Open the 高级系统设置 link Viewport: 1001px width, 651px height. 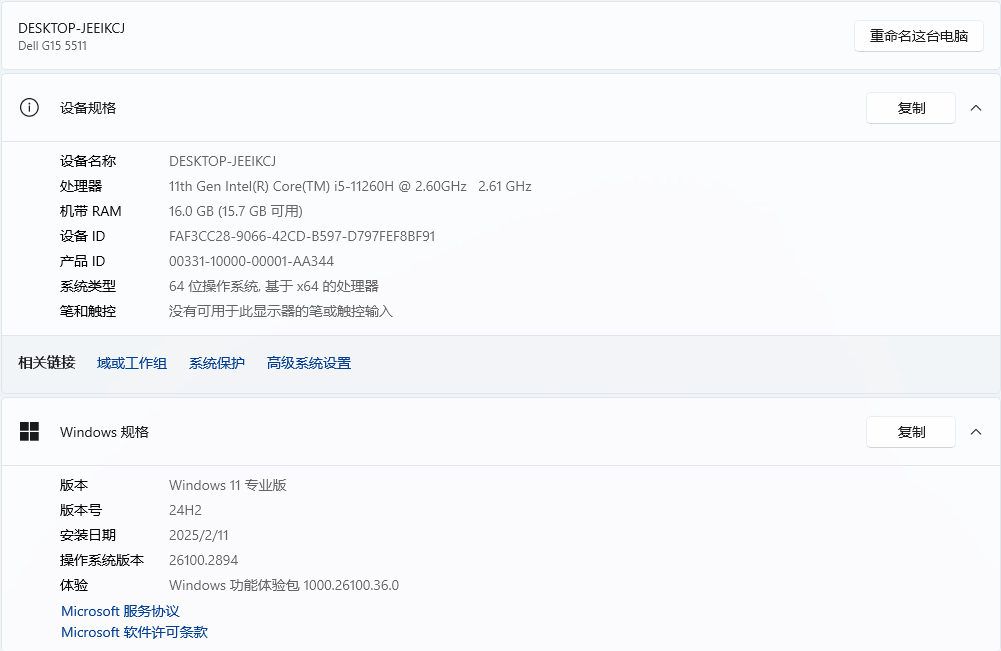point(309,363)
